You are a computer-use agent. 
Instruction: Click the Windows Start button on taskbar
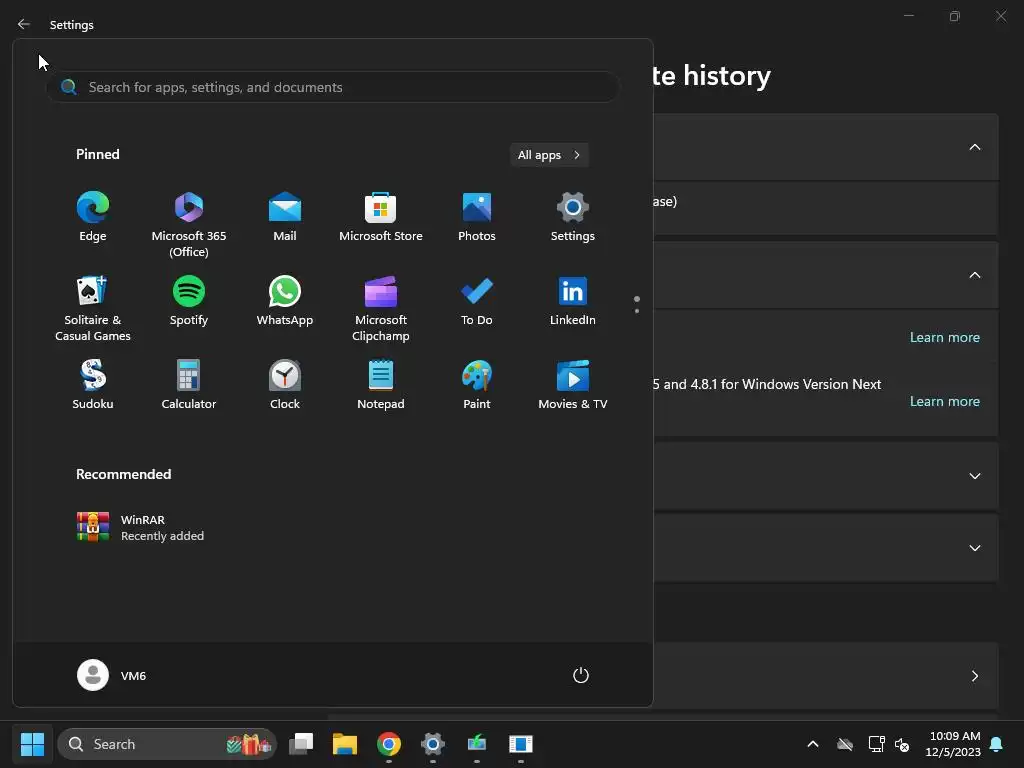point(32,744)
